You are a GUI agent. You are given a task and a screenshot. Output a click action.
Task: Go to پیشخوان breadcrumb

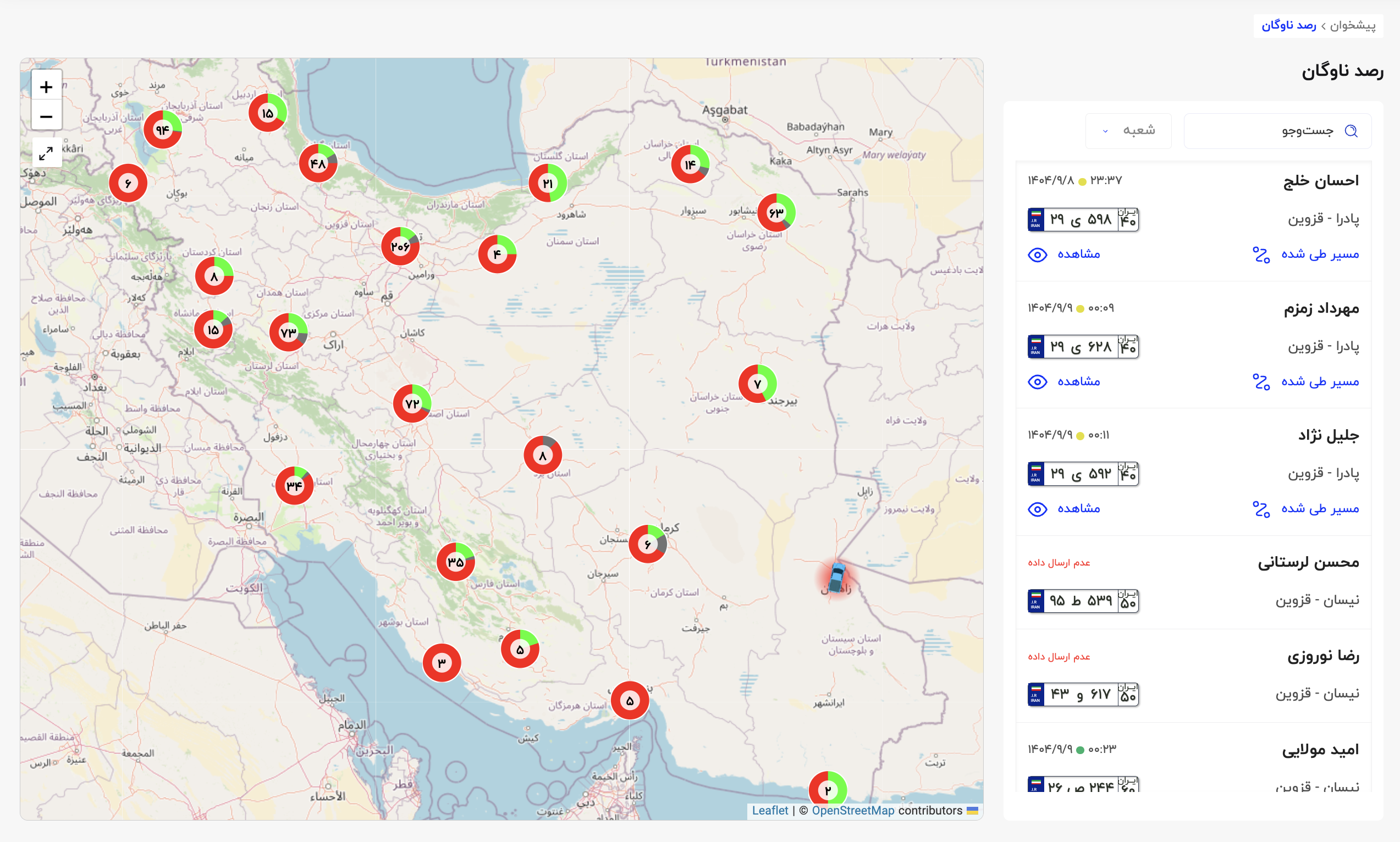(1353, 25)
